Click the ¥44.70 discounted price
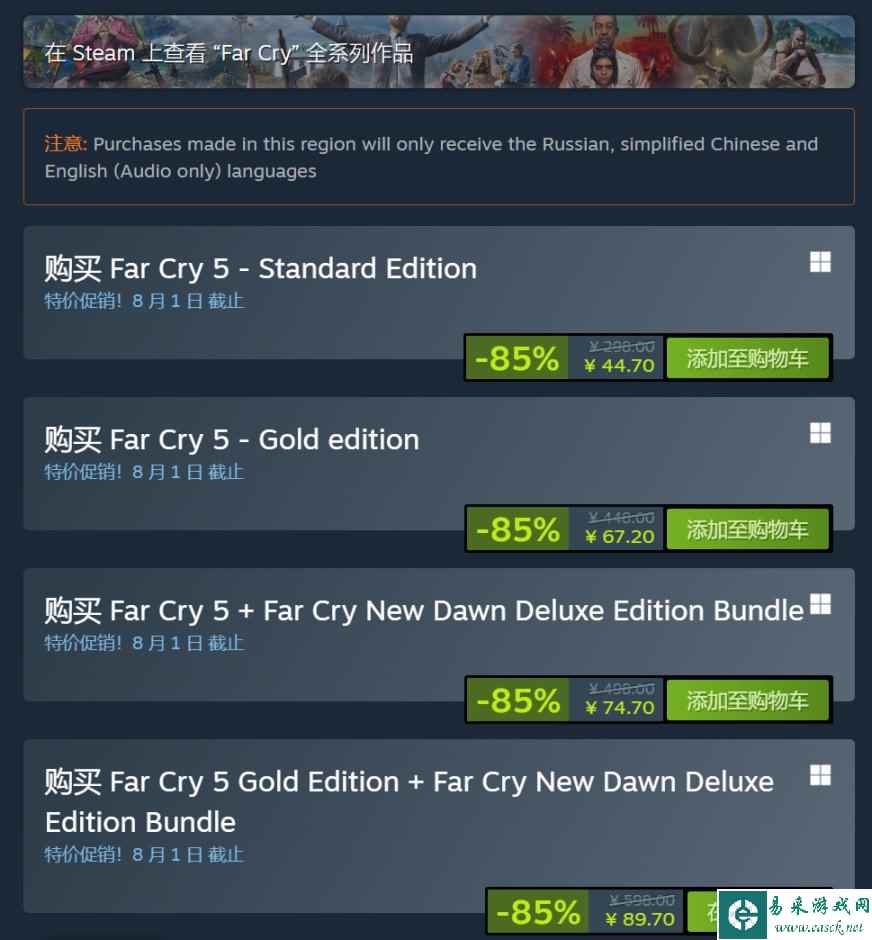This screenshot has width=872, height=940. [619, 365]
